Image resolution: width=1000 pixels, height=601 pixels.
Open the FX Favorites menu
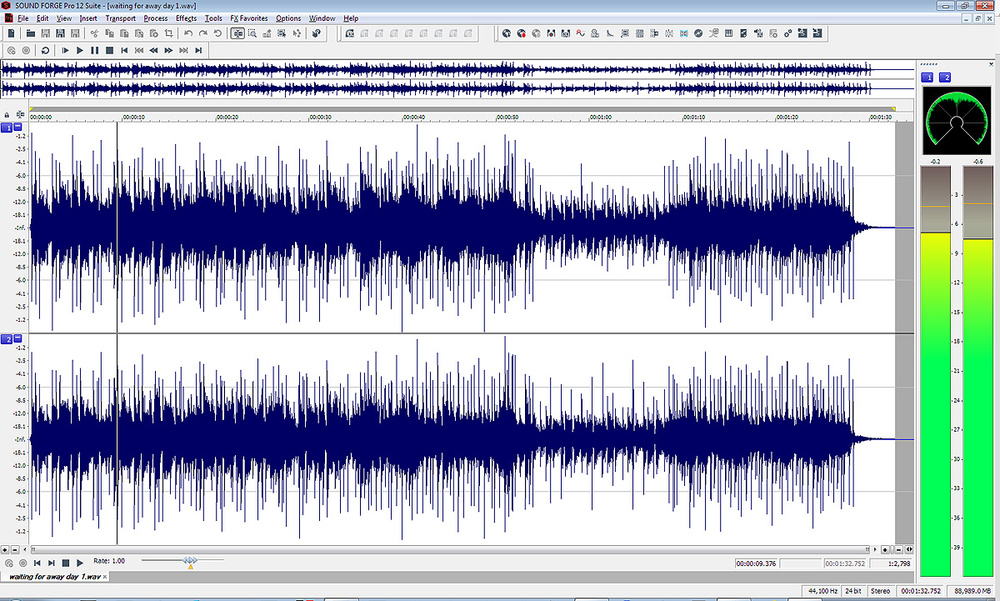pyautogui.click(x=249, y=19)
